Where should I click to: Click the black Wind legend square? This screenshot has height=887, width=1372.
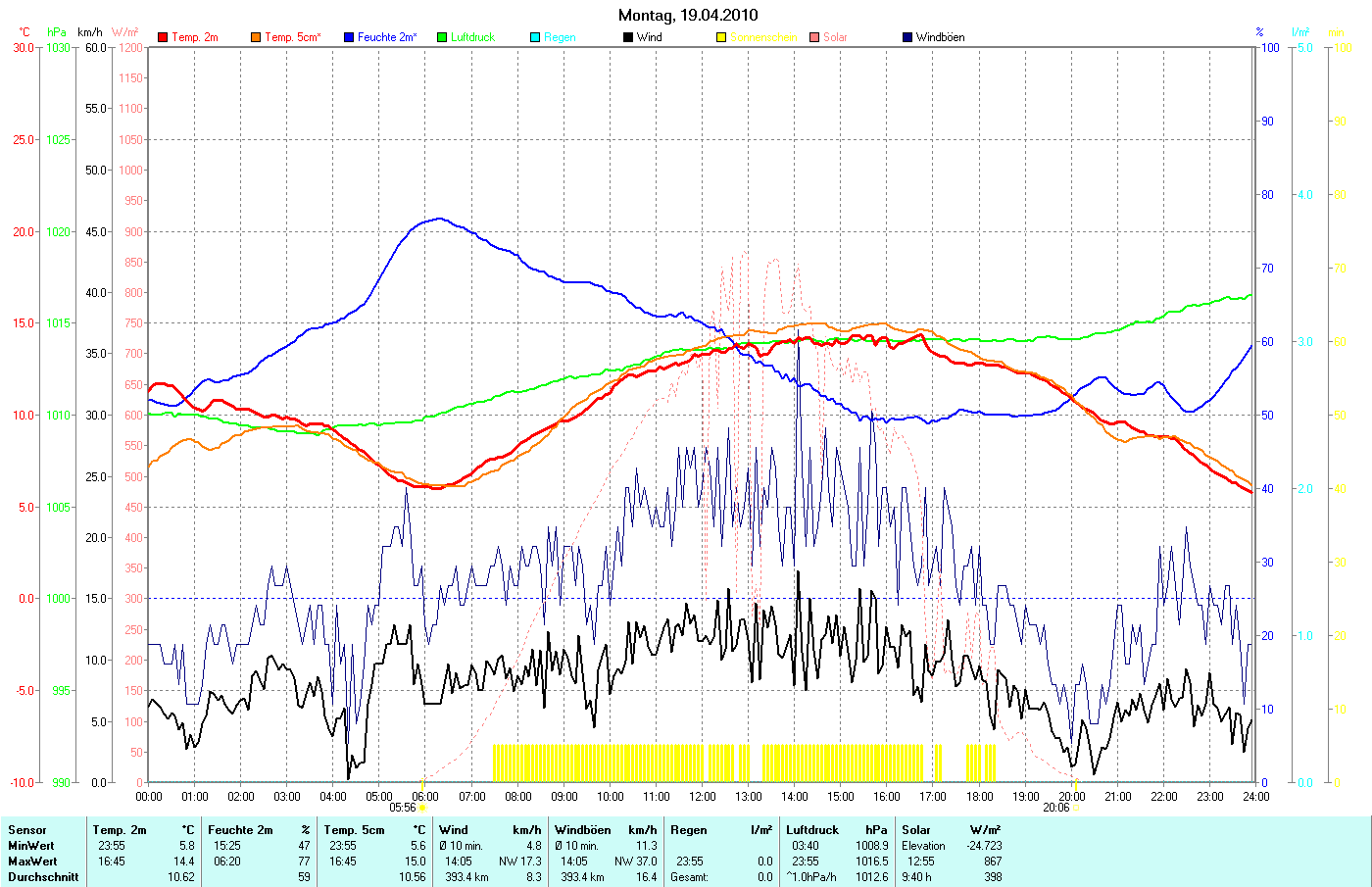click(x=628, y=37)
